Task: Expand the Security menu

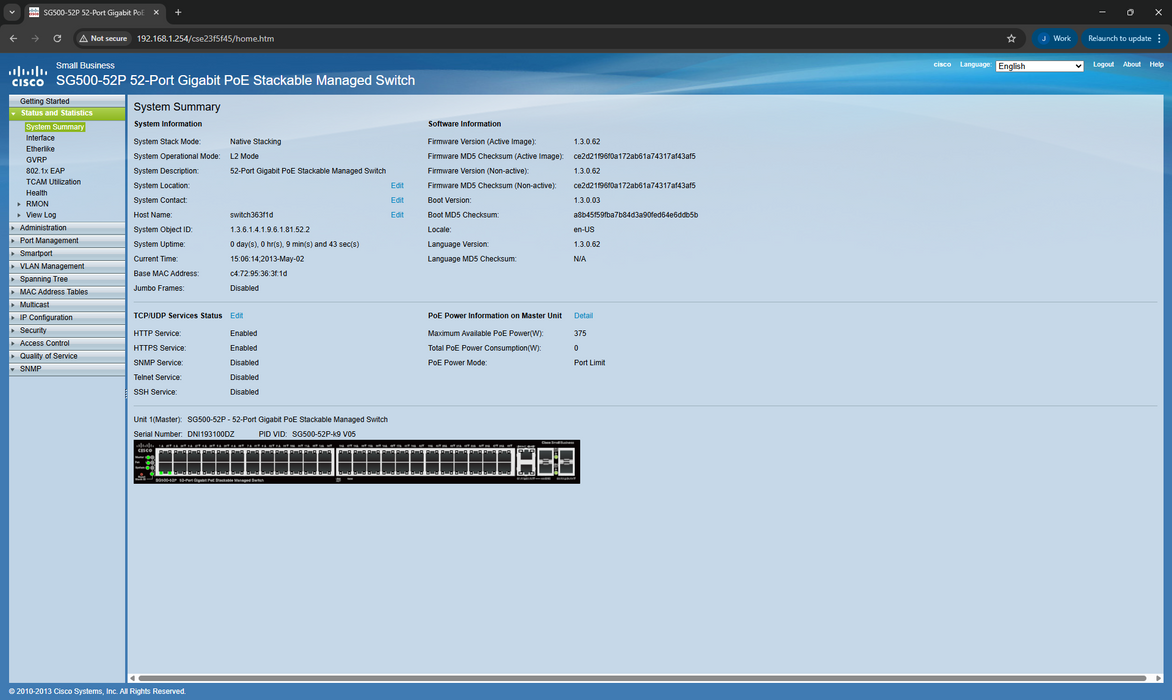Action: point(67,330)
